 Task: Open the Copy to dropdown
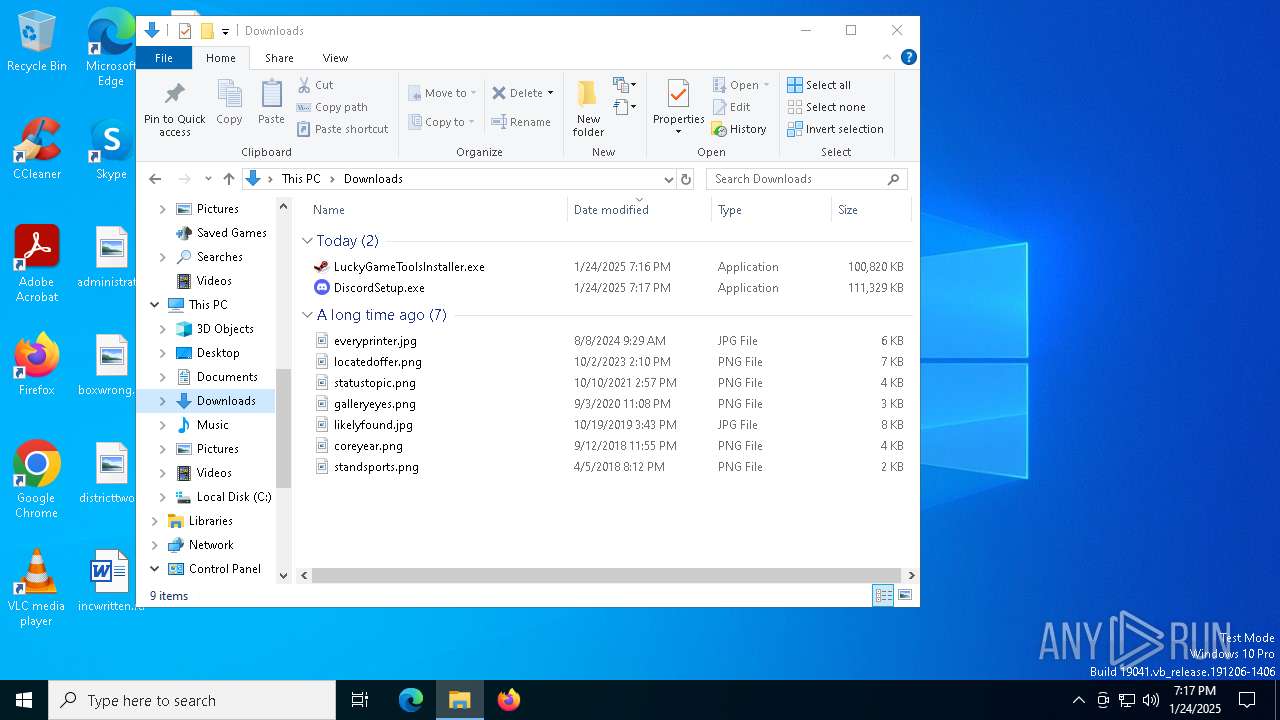tap(442, 122)
